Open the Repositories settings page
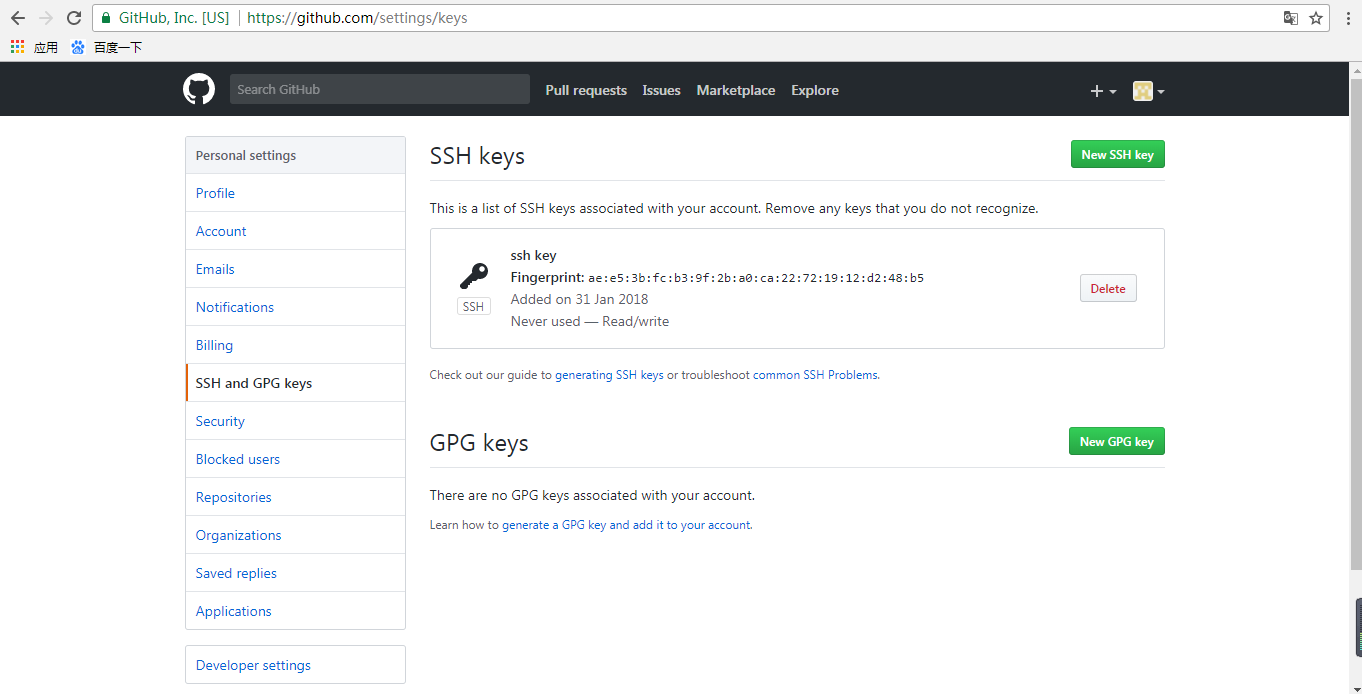Image resolution: width=1362 pixels, height=694 pixels. (295, 497)
